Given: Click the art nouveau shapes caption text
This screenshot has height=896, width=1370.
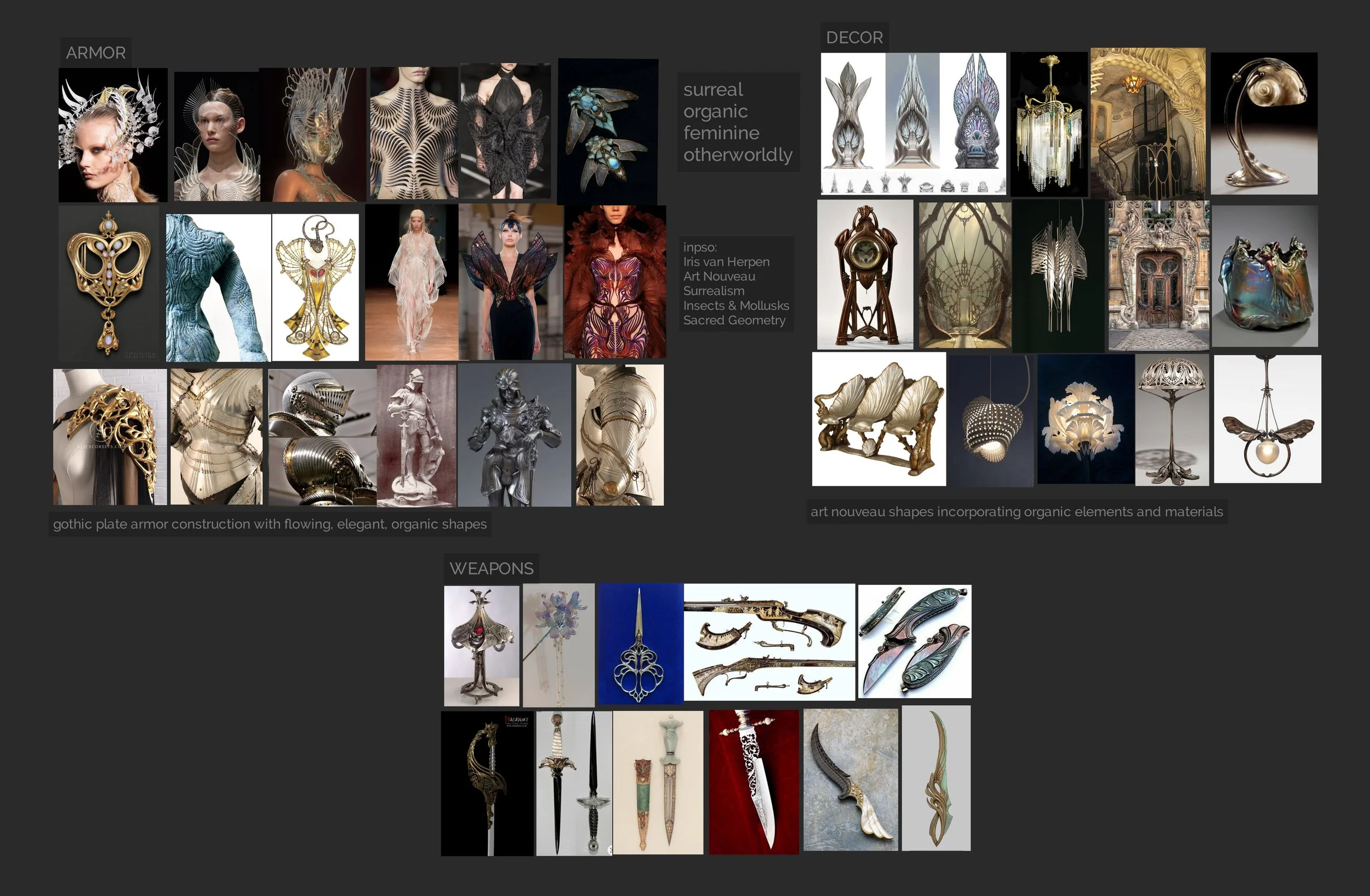Looking at the screenshot, I should click(1016, 512).
